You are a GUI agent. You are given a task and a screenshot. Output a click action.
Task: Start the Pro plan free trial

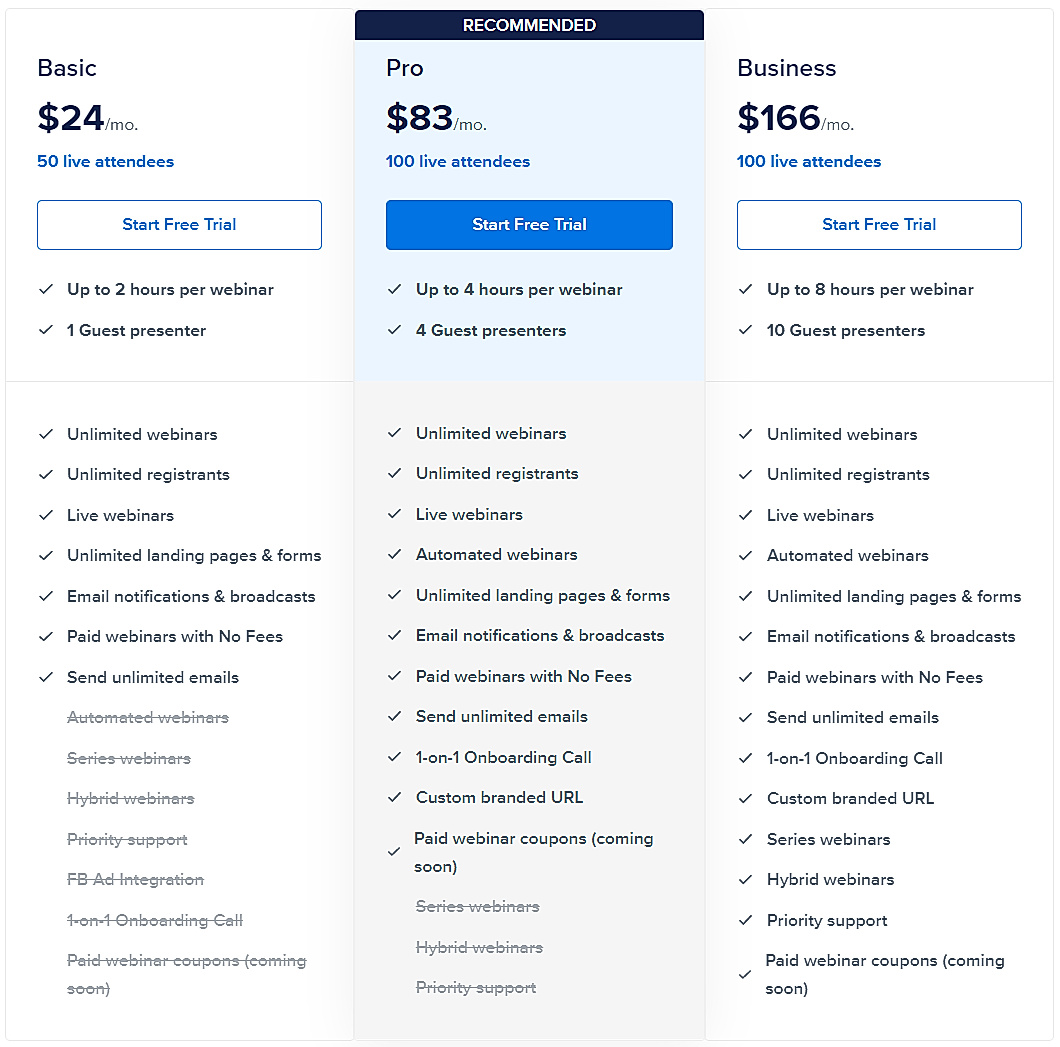(529, 225)
